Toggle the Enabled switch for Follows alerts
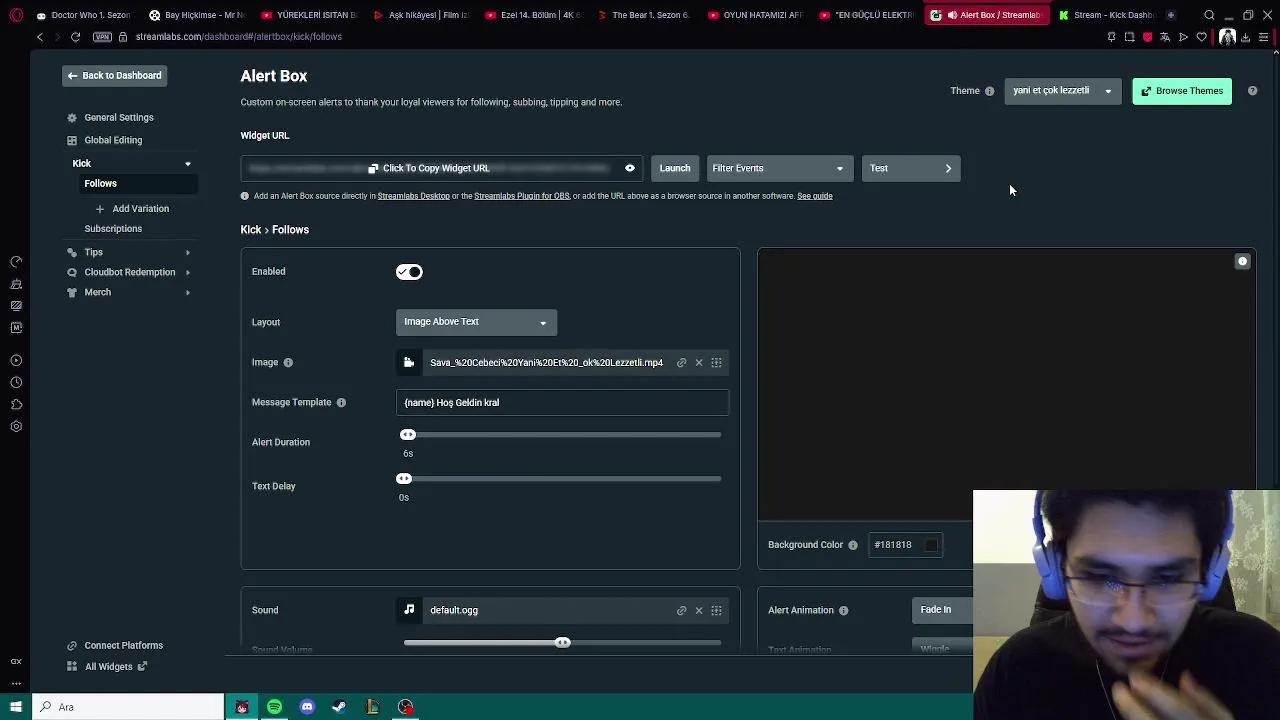 (x=409, y=272)
